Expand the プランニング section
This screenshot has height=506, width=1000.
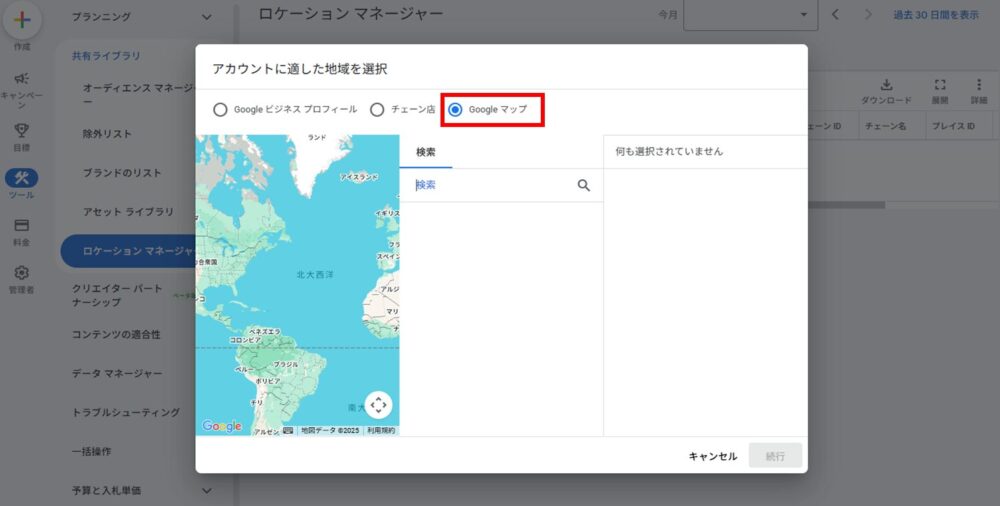click(206, 17)
